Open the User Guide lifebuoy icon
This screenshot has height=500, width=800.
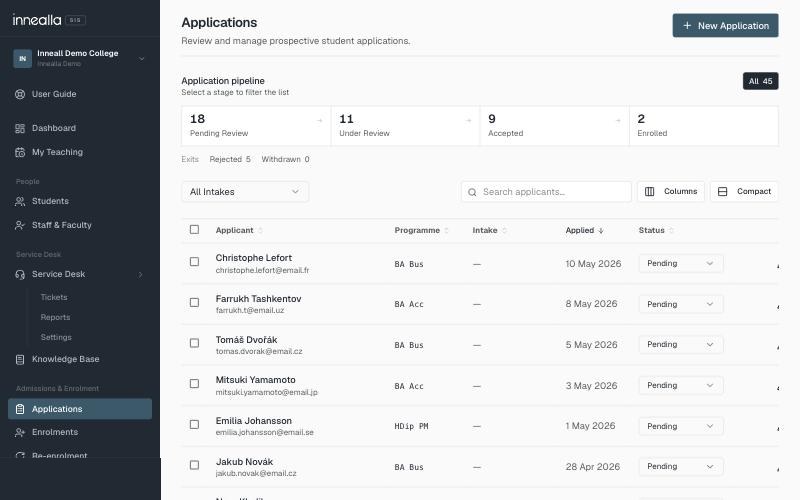point(20,94)
